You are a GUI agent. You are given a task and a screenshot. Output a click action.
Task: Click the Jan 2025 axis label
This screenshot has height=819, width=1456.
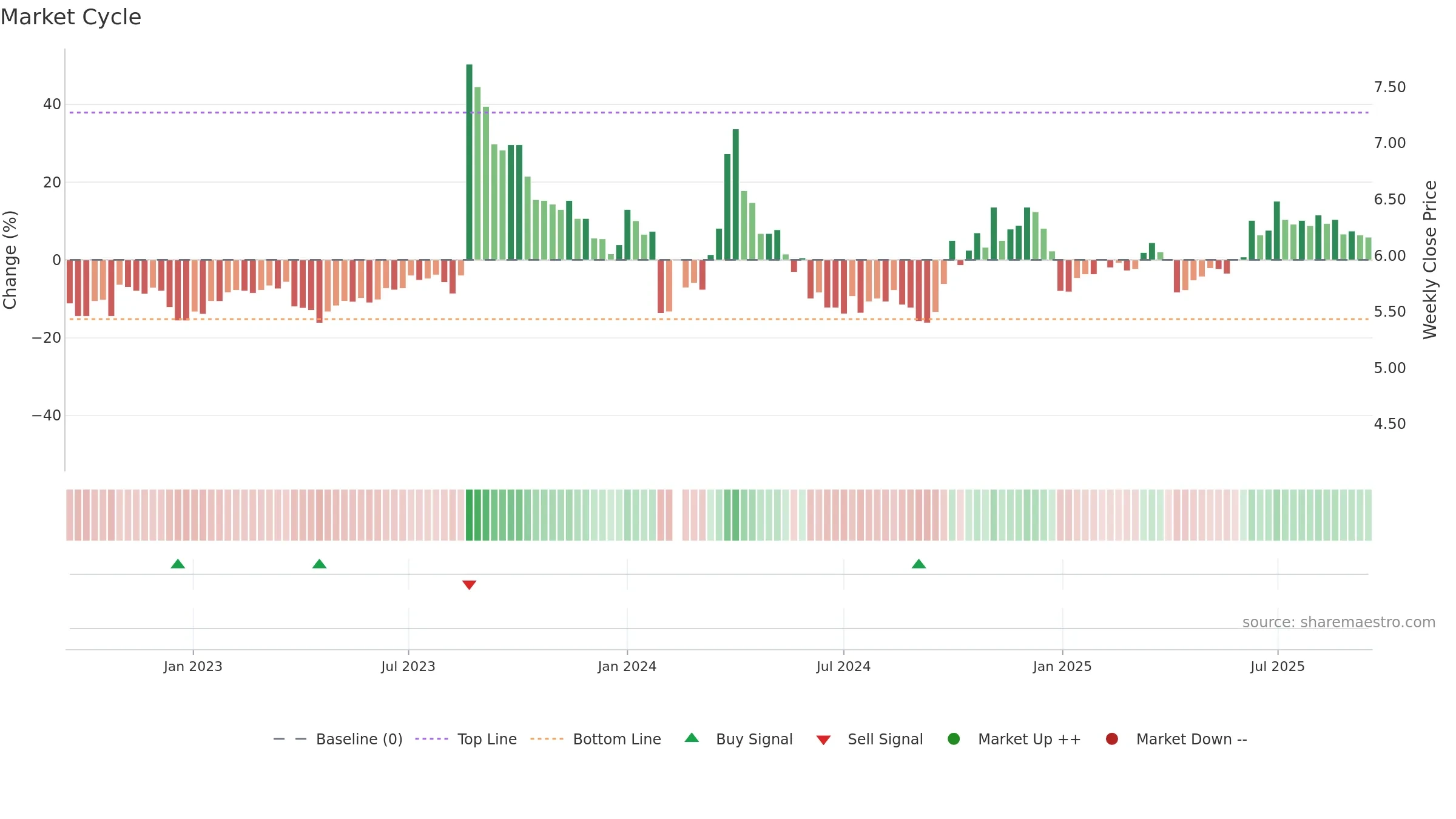pos(1062,666)
